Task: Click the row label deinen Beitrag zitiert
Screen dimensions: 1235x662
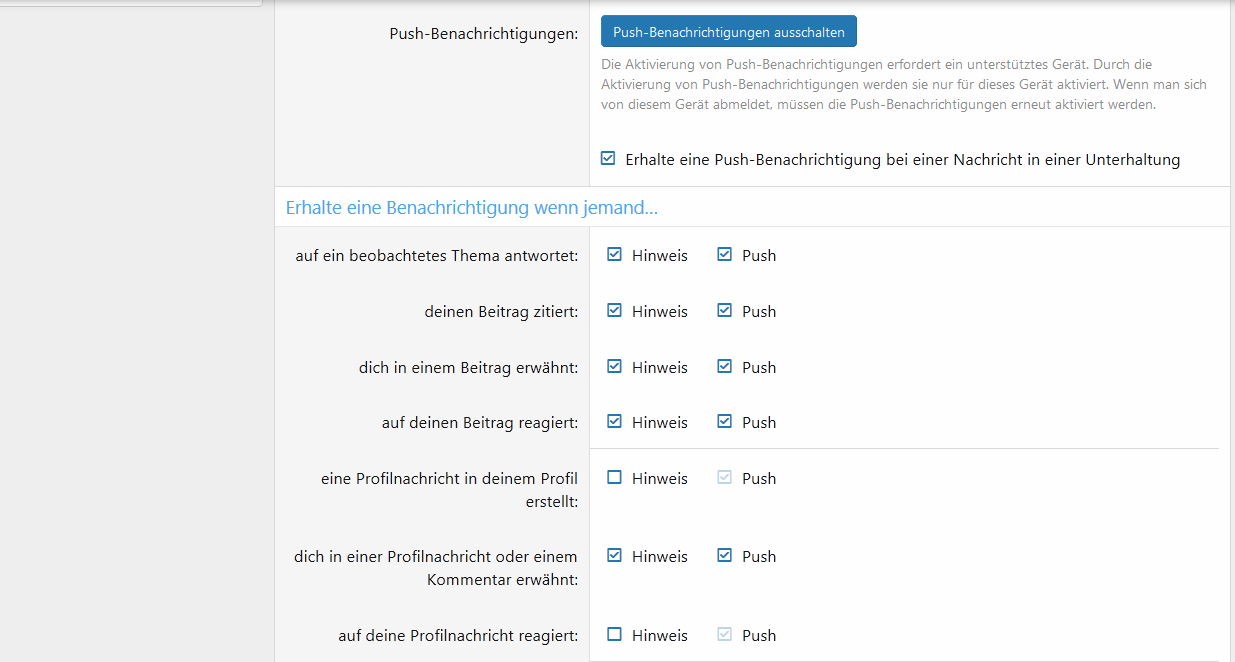Action: 501,312
